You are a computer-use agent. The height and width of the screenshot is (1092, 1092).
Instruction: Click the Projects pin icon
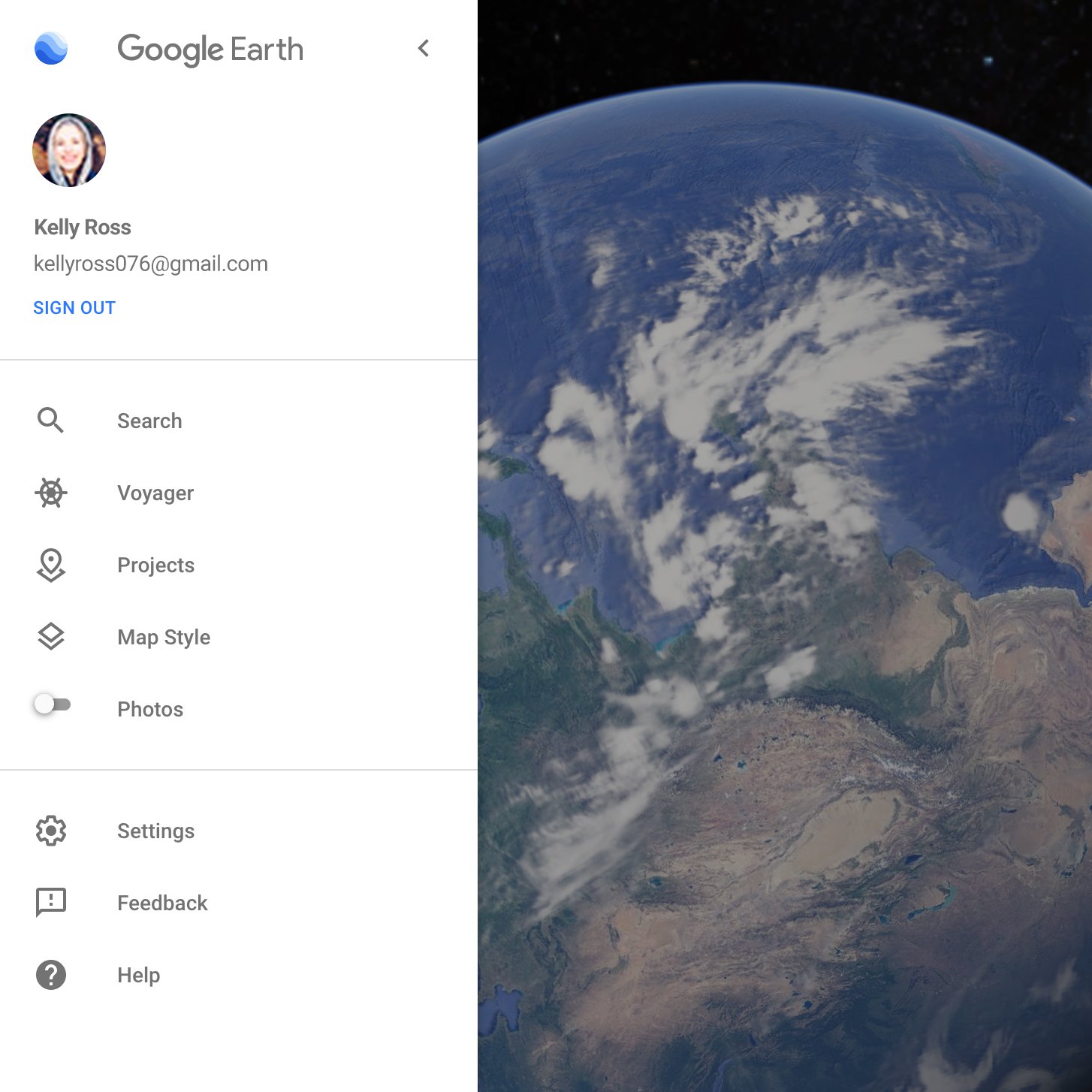[51, 565]
